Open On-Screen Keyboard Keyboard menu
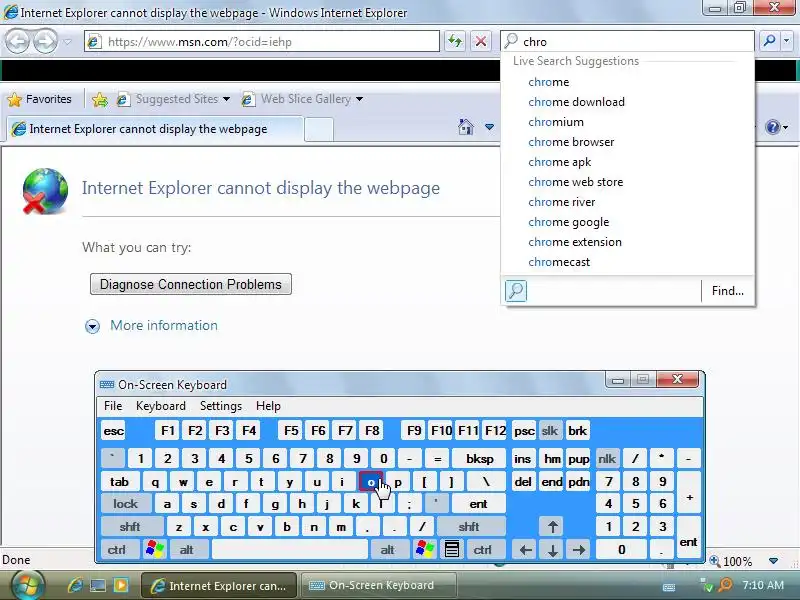The image size is (800, 600). 161,406
